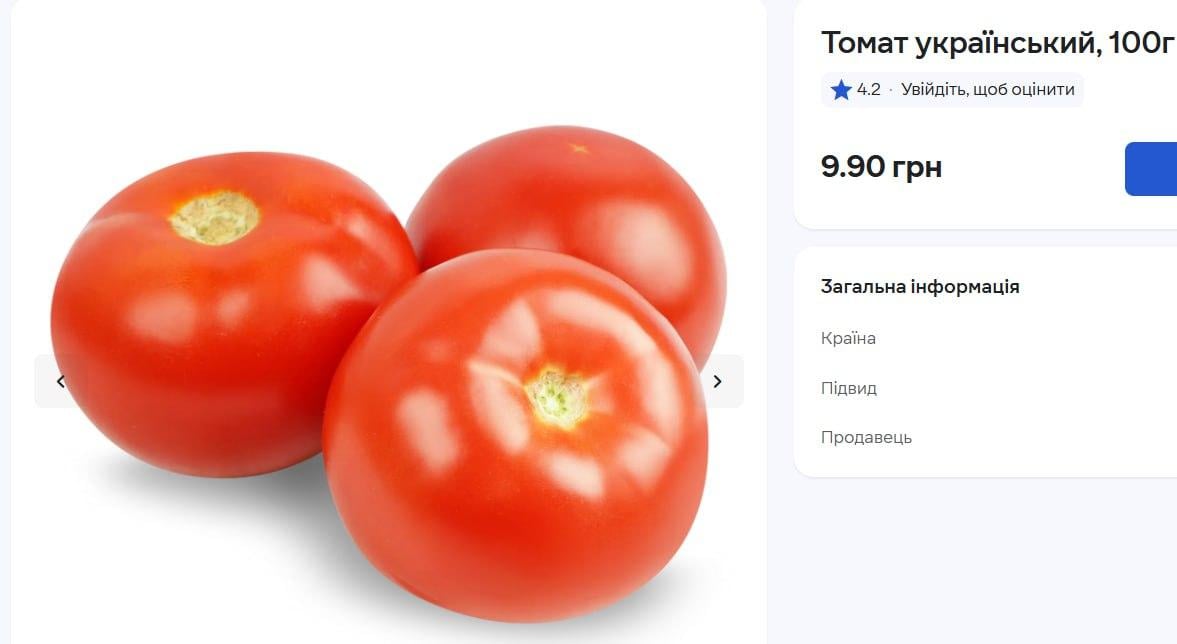The height and width of the screenshot is (644, 1177).
Task: Click the pale stem scar on the left tomato
Action: (215, 218)
